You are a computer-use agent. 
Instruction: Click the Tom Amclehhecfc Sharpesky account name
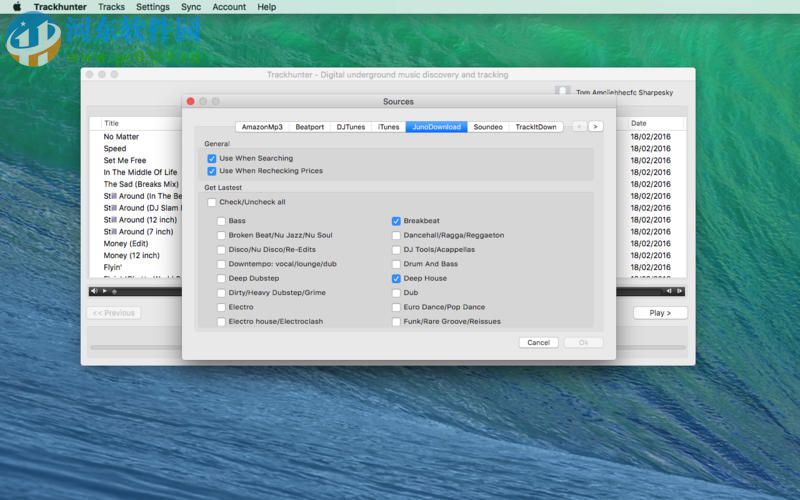[x=624, y=92]
